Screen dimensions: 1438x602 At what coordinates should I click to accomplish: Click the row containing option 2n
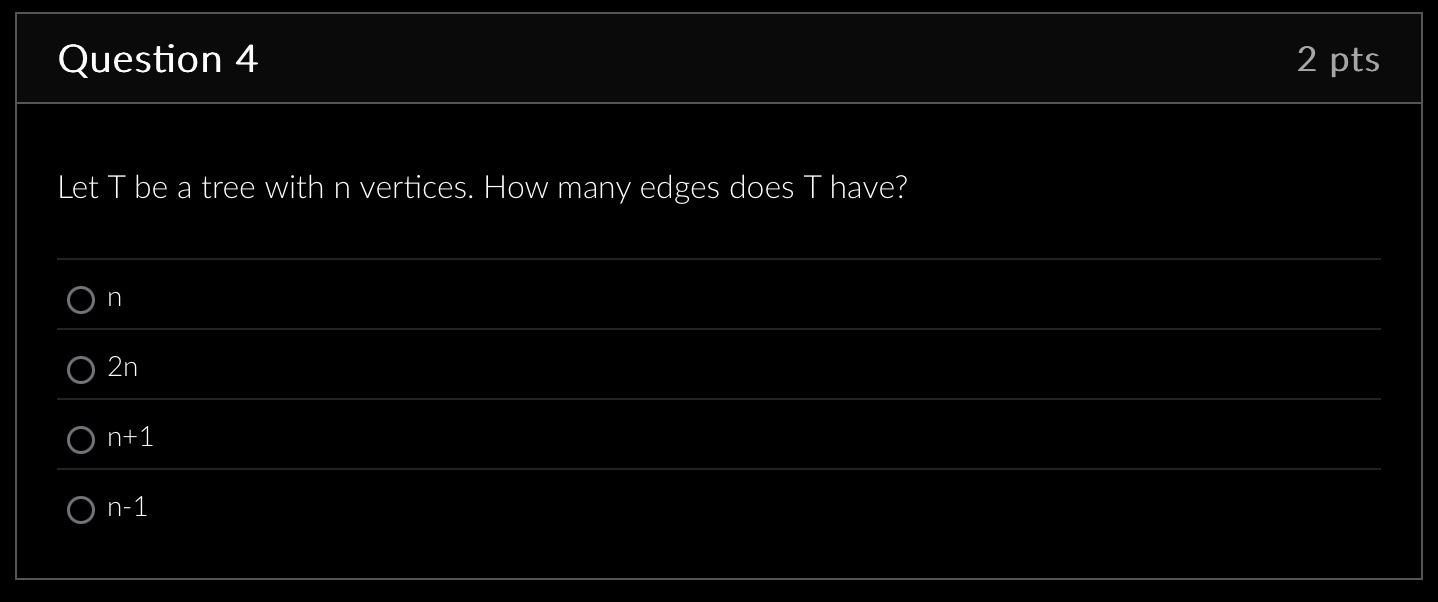[x=718, y=369]
